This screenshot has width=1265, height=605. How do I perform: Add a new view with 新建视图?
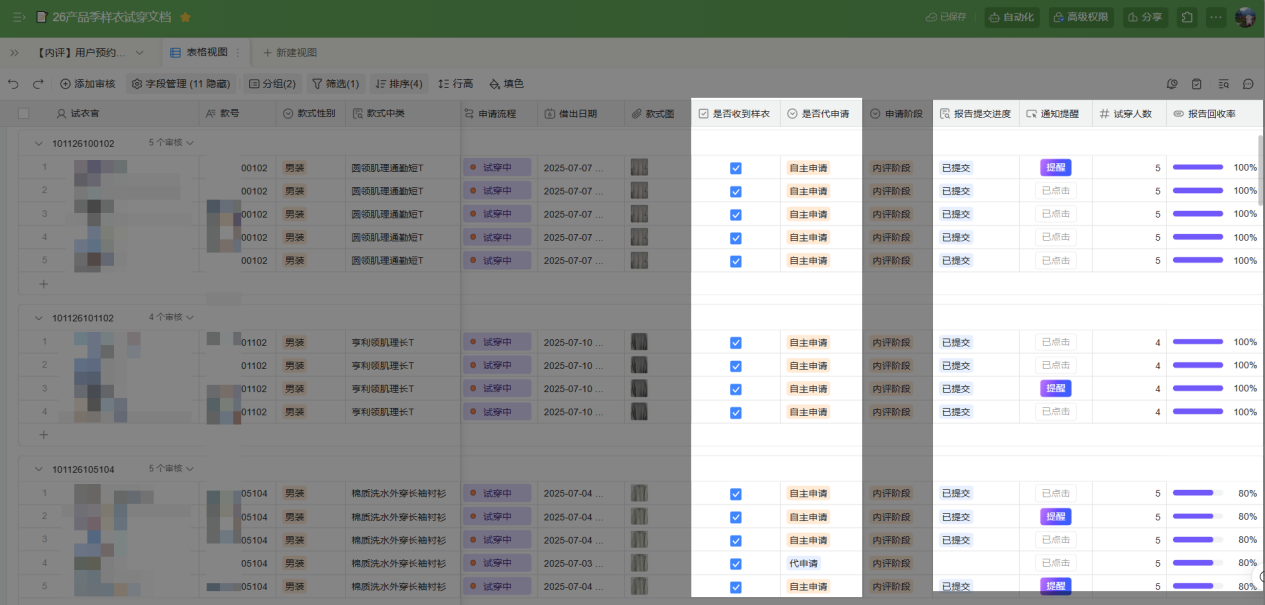coord(290,52)
